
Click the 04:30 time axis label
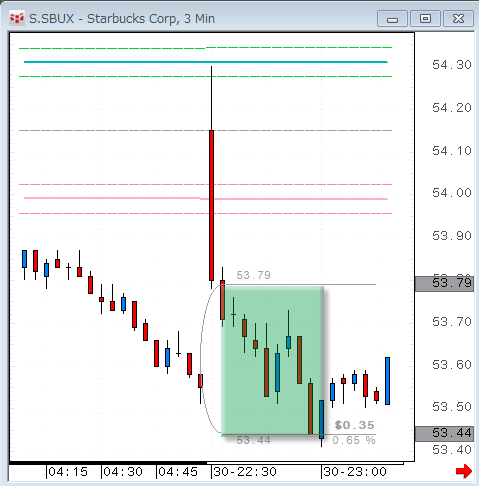pyautogui.click(x=123, y=472)
